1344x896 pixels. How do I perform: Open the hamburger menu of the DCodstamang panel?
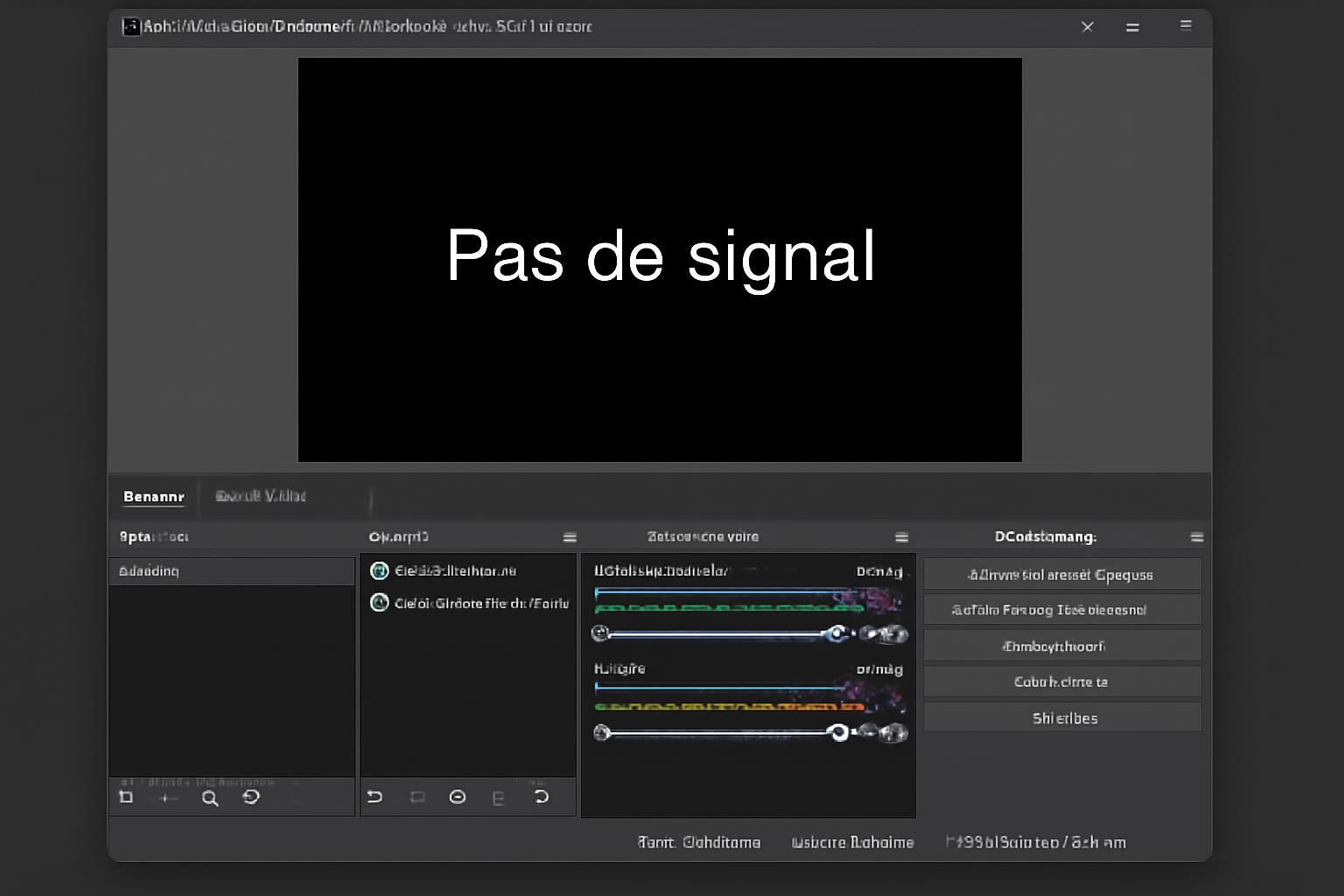pos(1197,537)
